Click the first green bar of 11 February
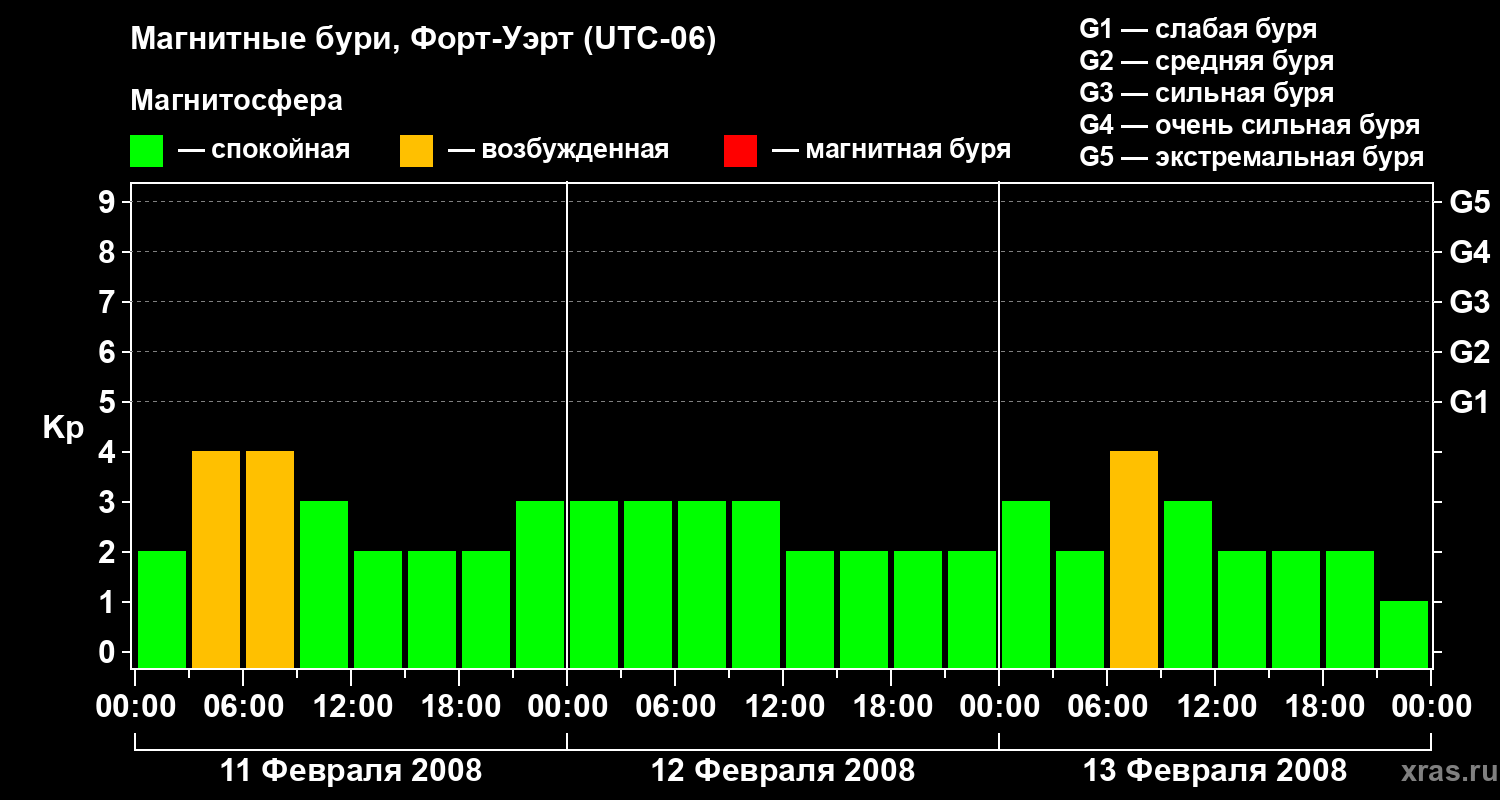The height and width of the screenshot is (800, 1500). (162, 609)
